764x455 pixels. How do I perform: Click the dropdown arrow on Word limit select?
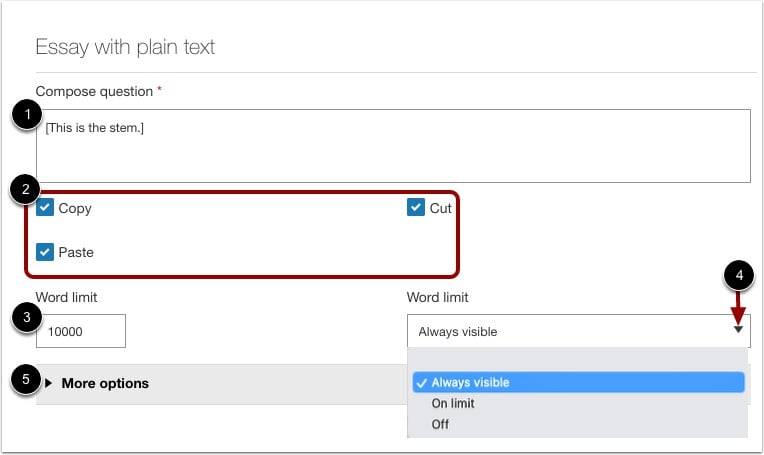coord(738,330)
